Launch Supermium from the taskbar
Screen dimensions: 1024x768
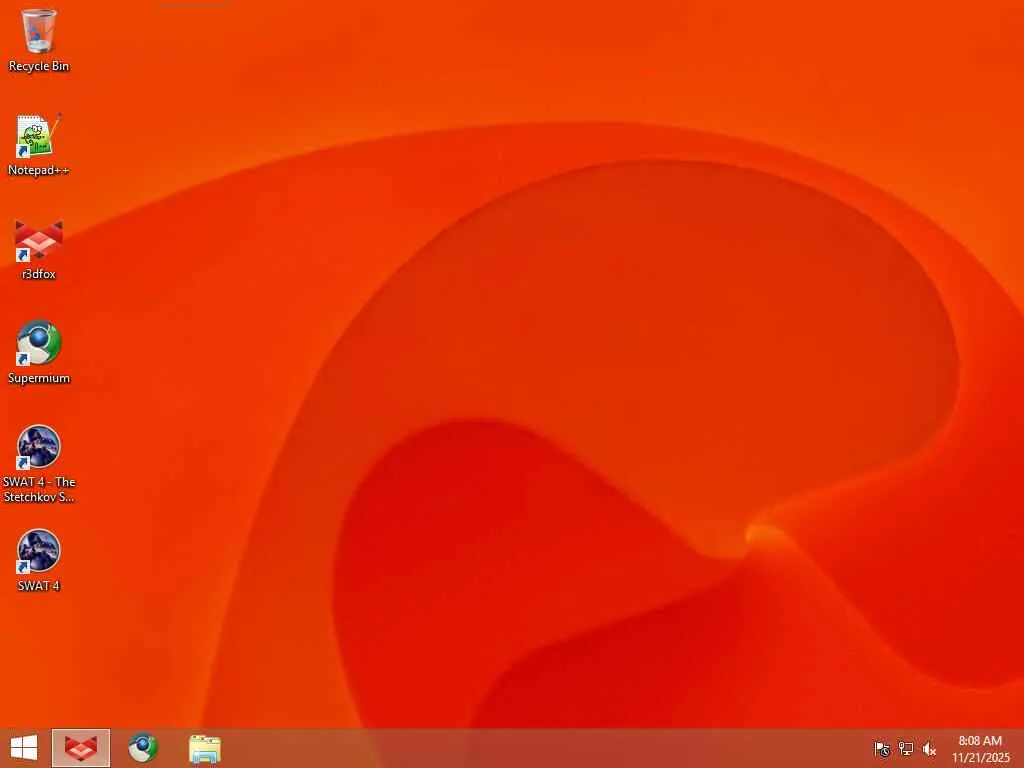coord(142,748)
